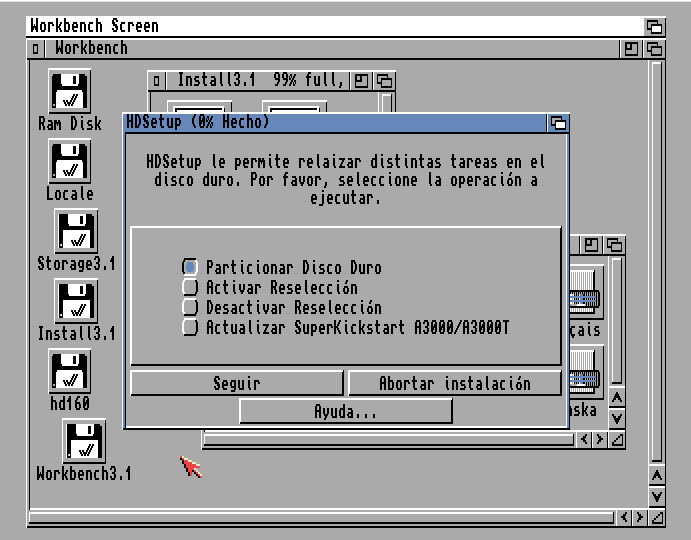Viewport: 691px width, 540px height.
Task: Click Workbench window right scroll arrow
Action: (x=640, y=517)
